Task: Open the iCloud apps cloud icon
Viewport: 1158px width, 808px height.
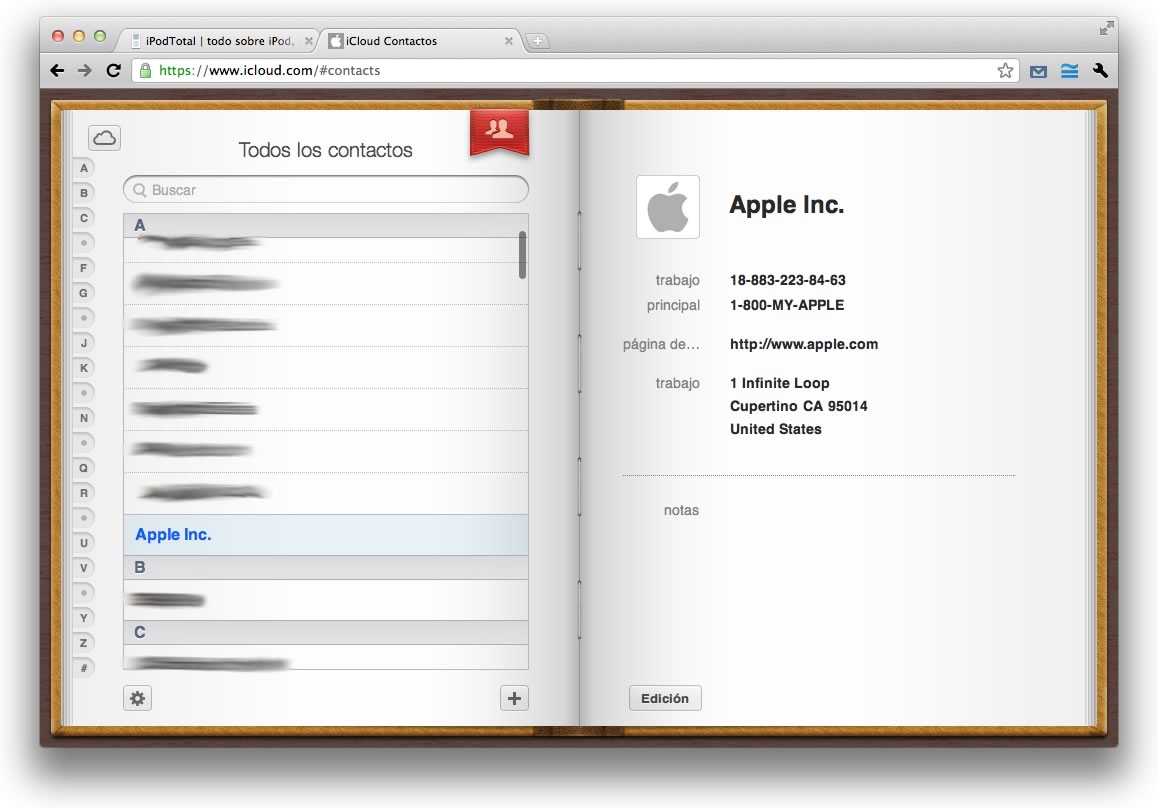Action: 104,137
